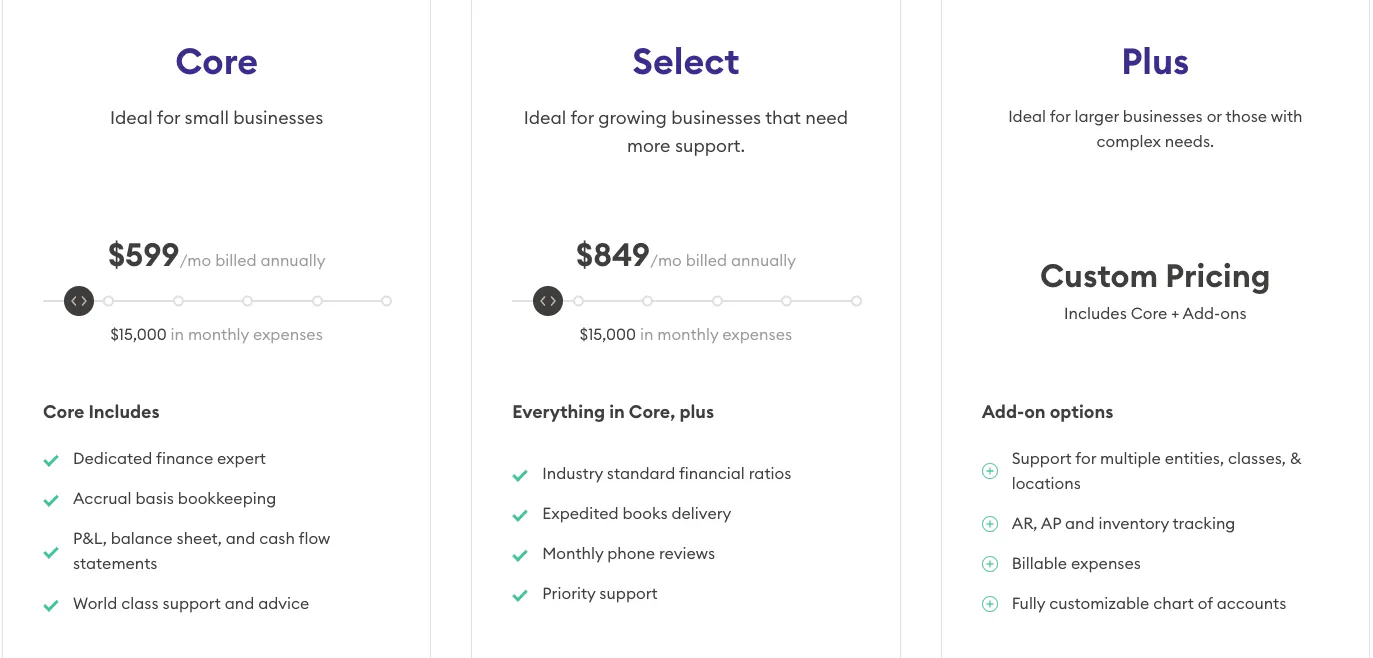This screenshot has width=1373, height=658.
Task: Click the last stop on Core slider
Action: [x=387, y=301]
